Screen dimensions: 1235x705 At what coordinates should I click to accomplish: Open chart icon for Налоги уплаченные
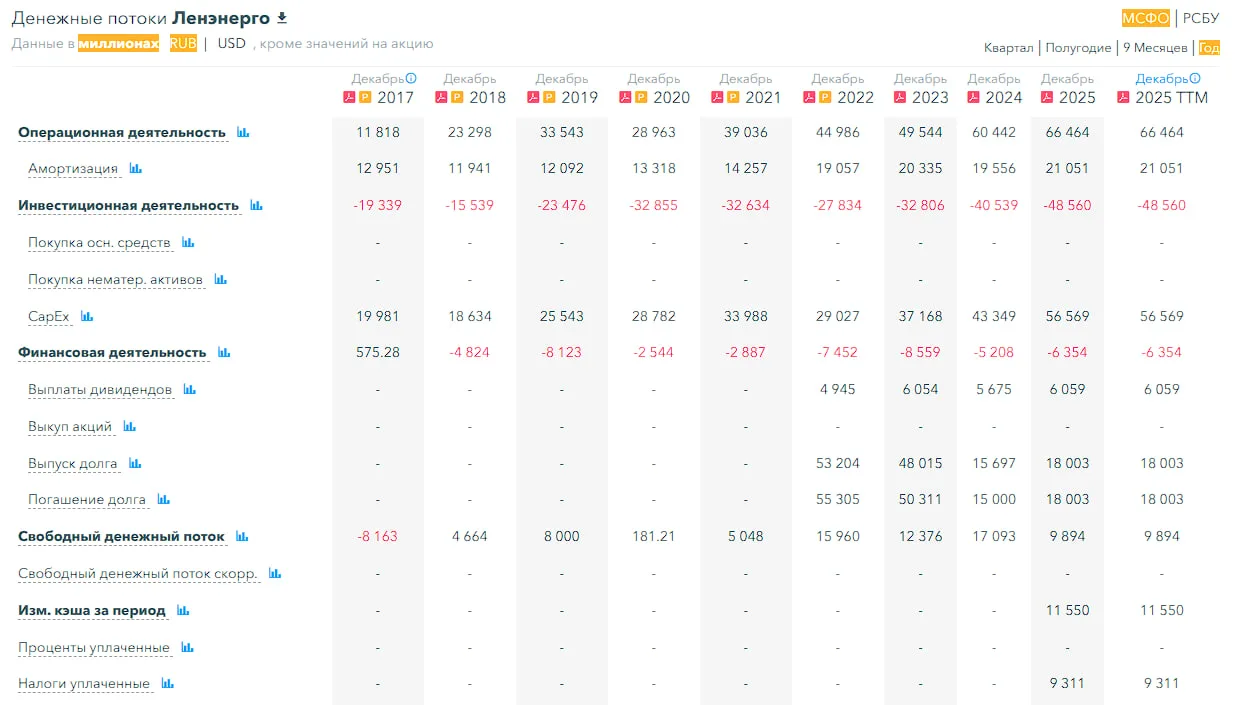point(167,683)
